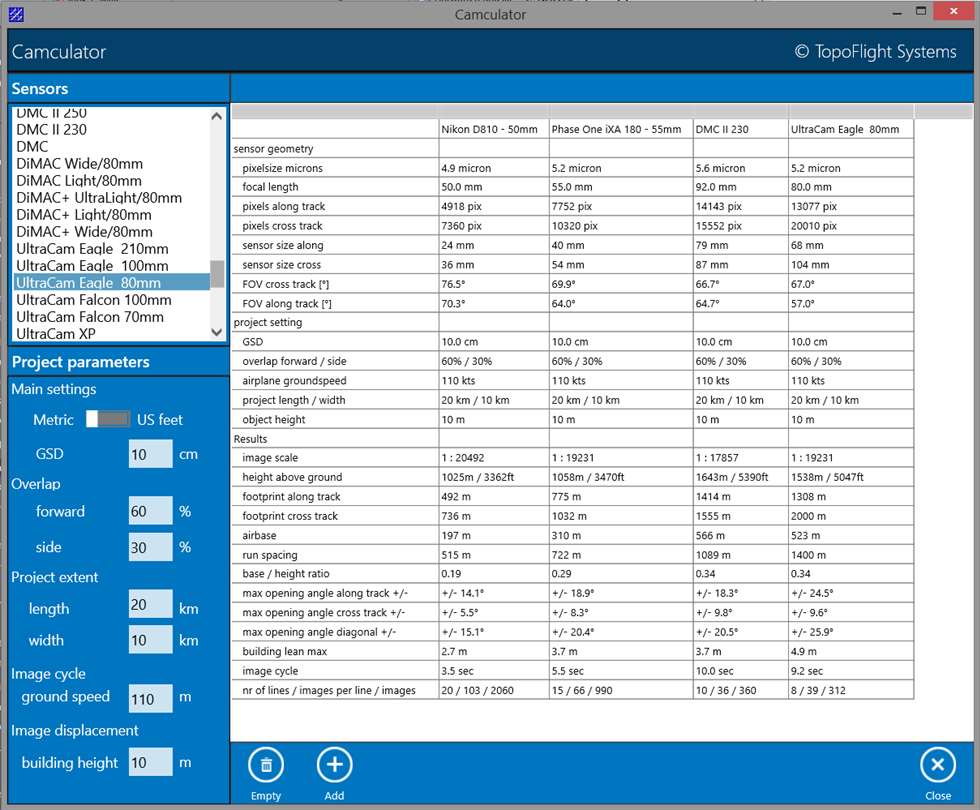Viewport: 980px width, 810px height.
Task: Click the '2000 m' footprint cross track cell
Action: point(851,516)
